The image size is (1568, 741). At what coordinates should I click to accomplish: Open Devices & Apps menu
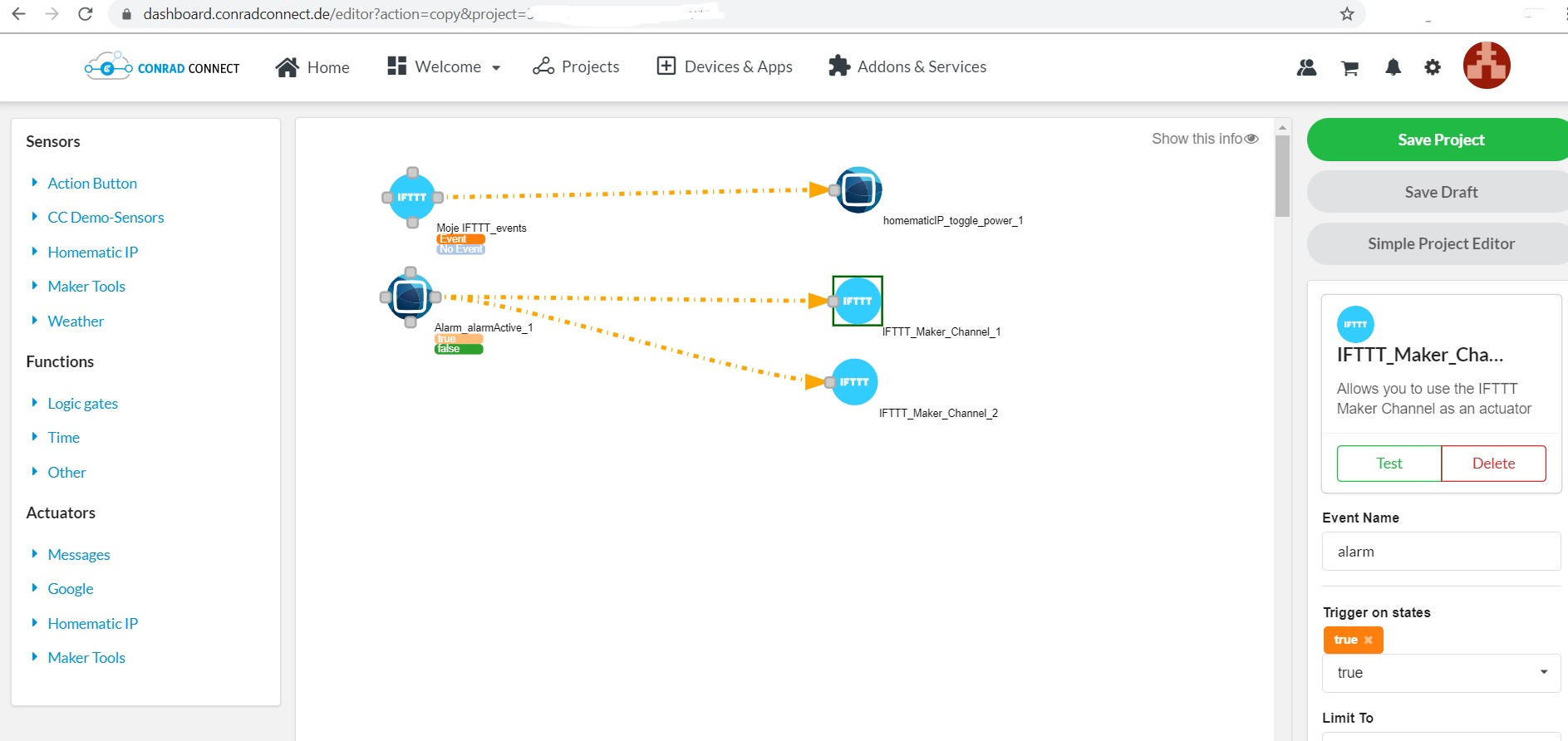pyautogui.click(x=725, y=66)
